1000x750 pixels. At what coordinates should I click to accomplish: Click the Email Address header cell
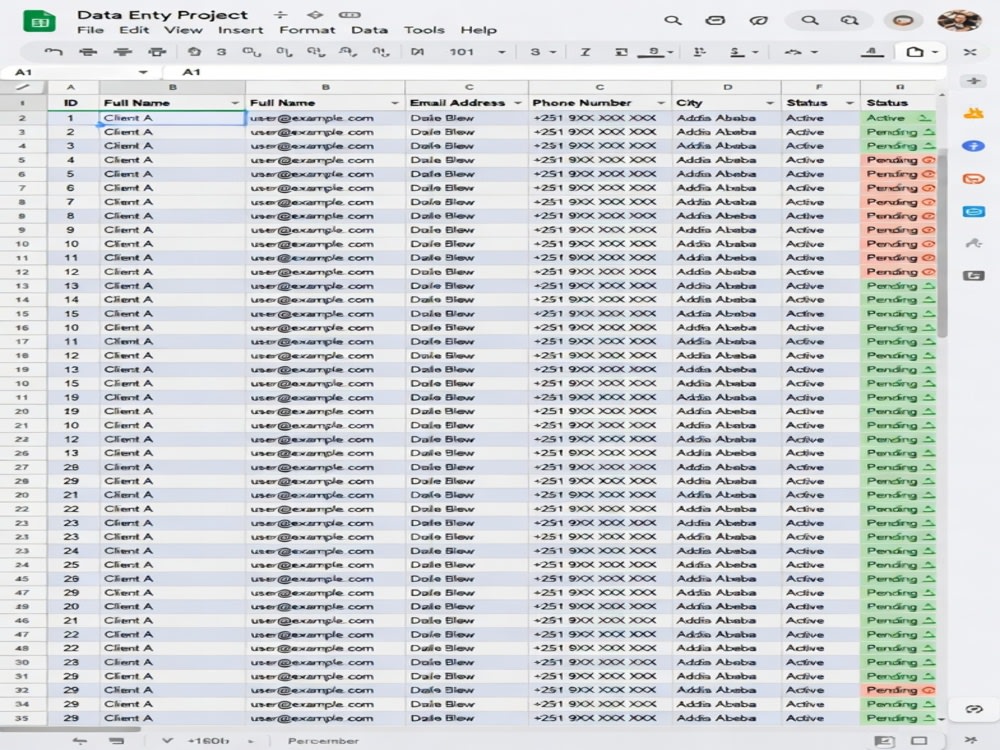(467, 103)
